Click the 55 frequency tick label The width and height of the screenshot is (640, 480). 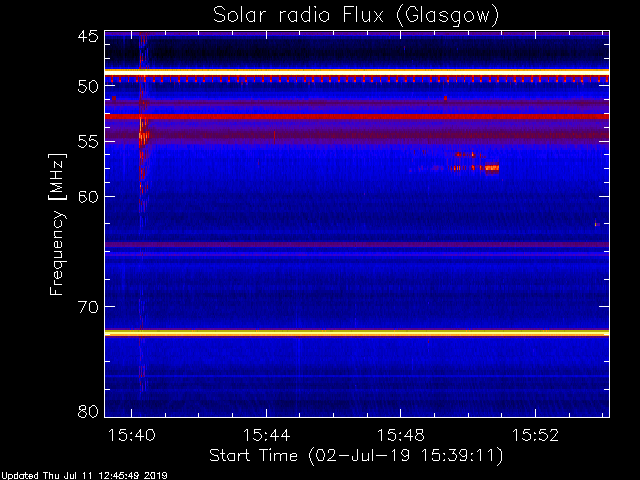tap(88, 142)
